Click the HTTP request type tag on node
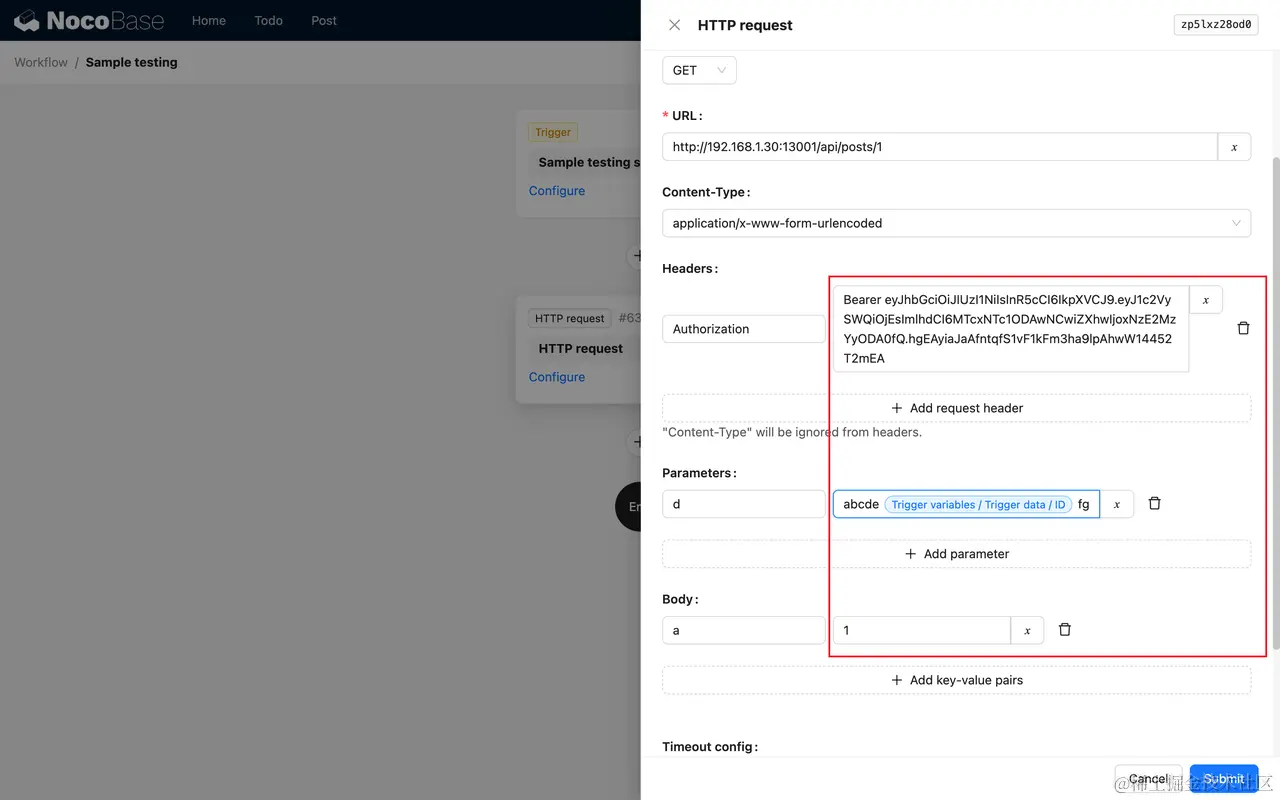1280x800 pixels. point(570,319)
